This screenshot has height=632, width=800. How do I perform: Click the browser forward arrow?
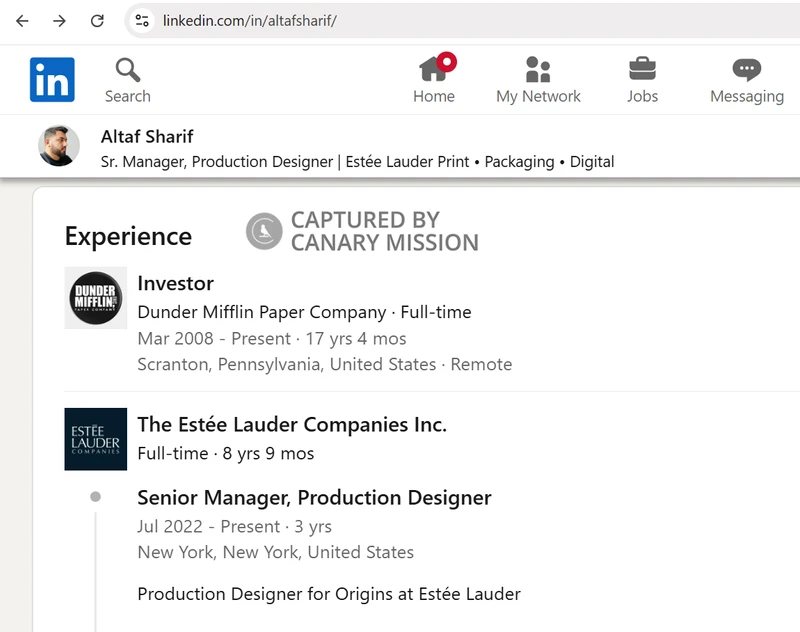coord(60,21)
